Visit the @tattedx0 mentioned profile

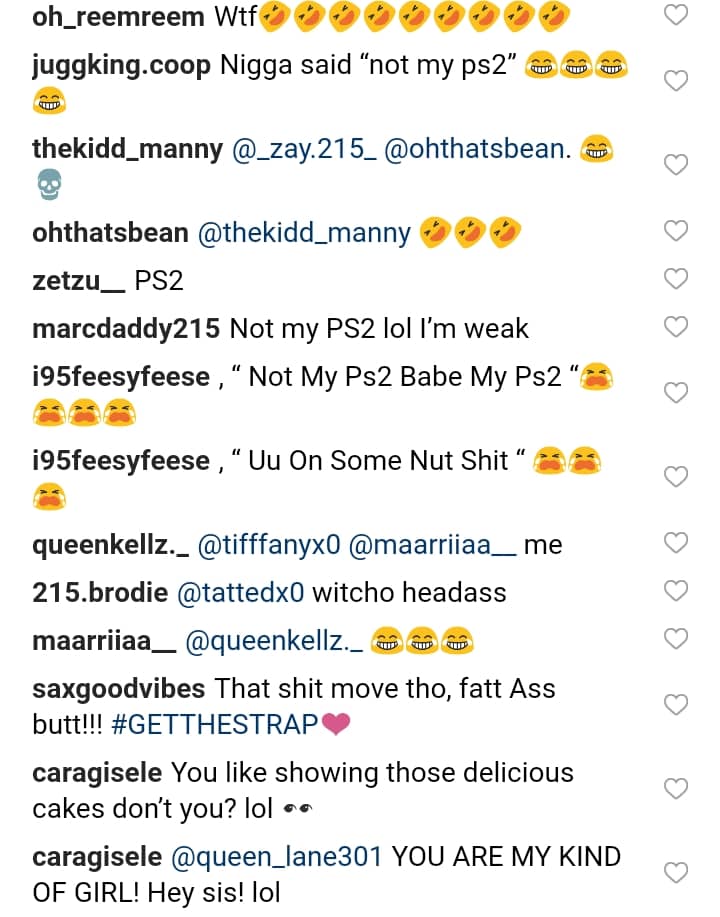241,592
